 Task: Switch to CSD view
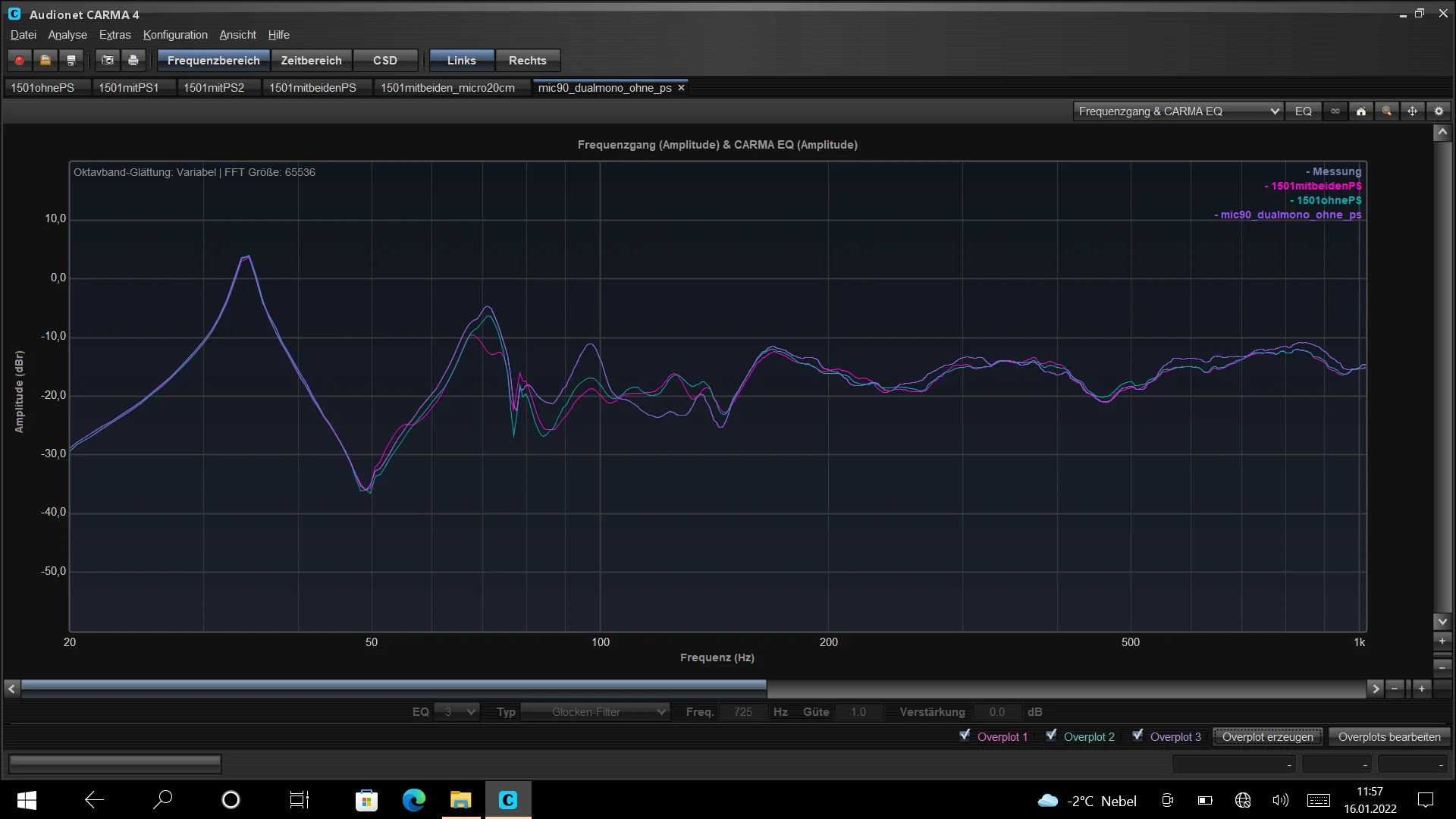[x=385, y=61]
